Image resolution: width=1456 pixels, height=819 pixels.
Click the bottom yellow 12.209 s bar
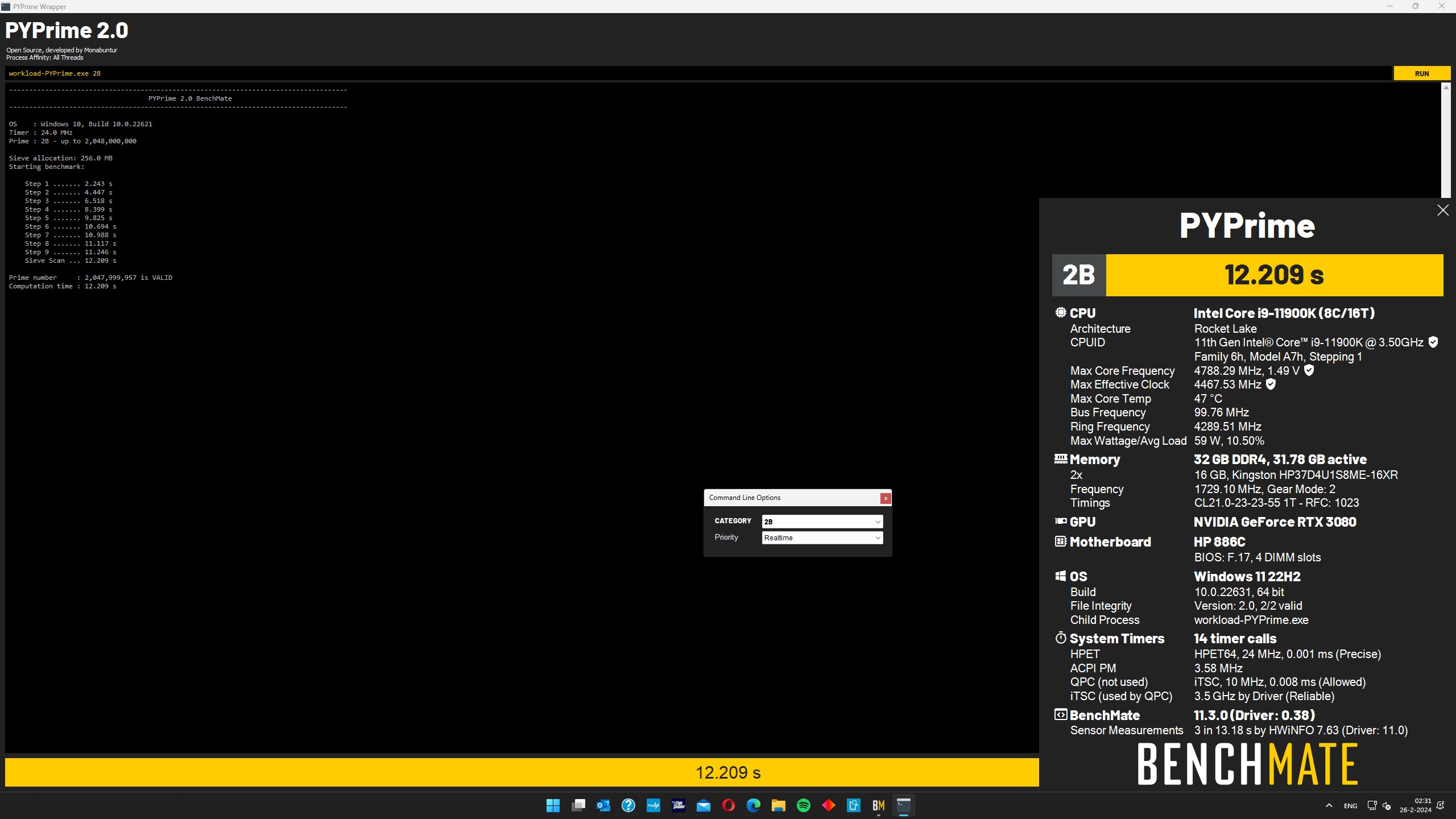(x=522, y=772)
